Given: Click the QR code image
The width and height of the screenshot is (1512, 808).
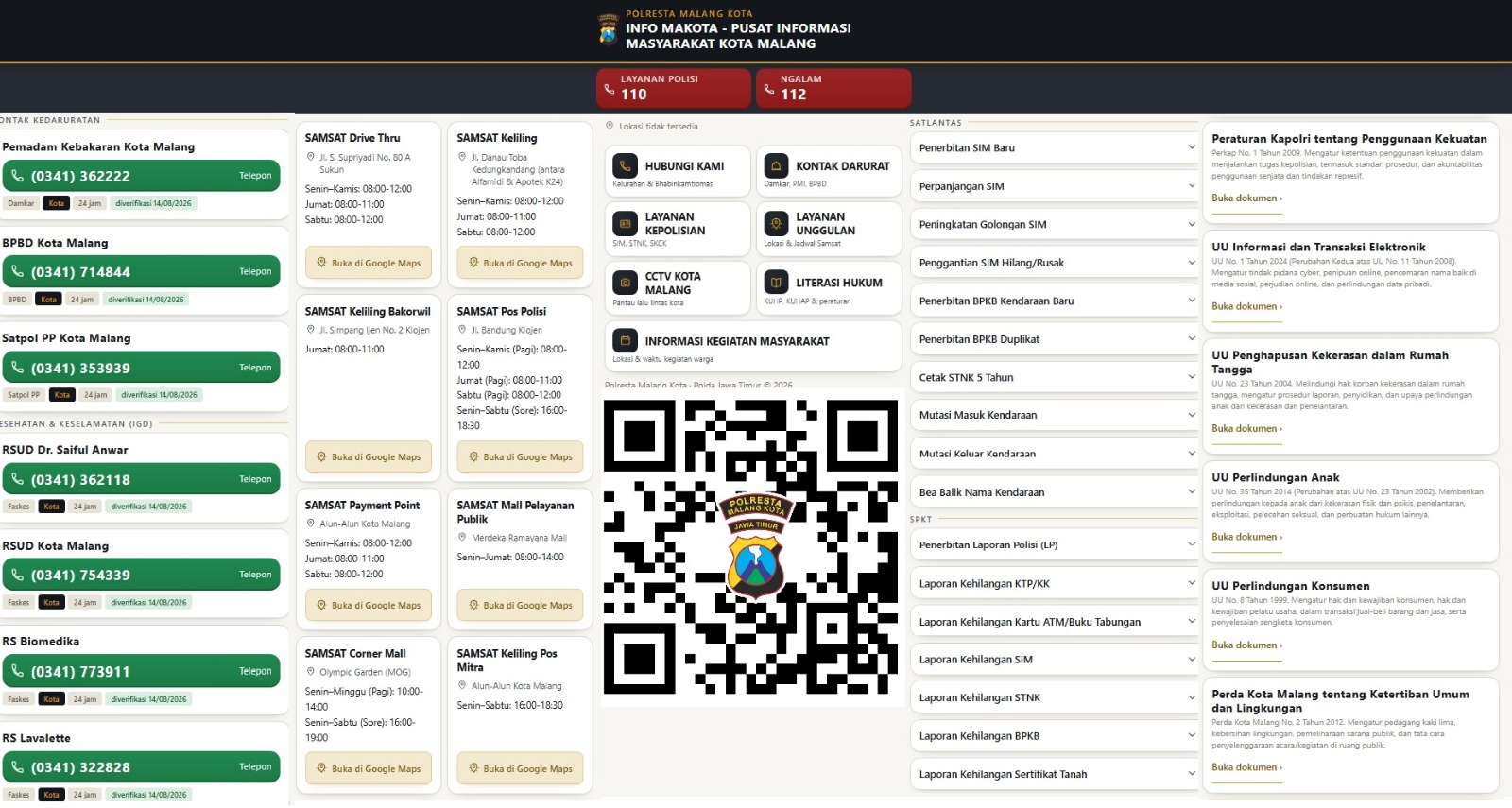Looking at the screenshot, I should 751,547.
